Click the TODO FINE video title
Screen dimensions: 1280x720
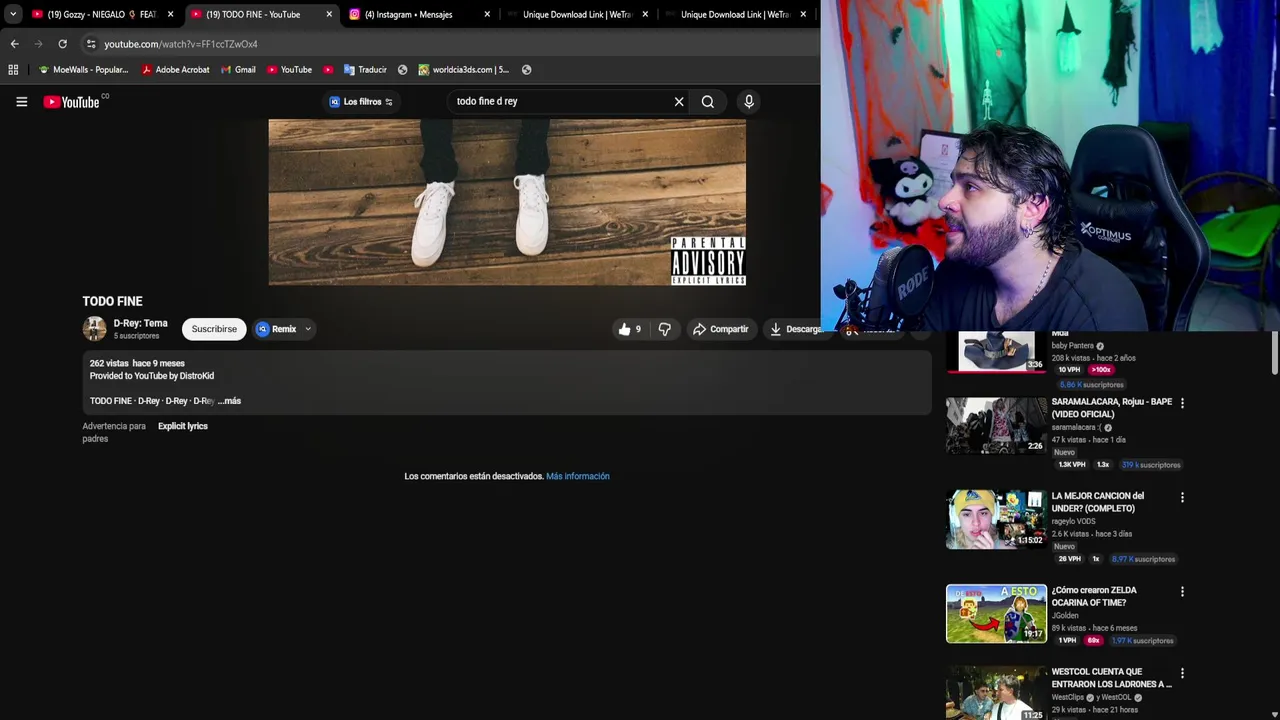coord(112,301)
